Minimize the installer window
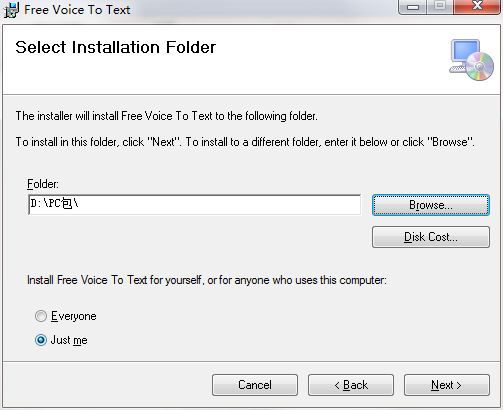The image size is (503, 410). click(413, 7)
